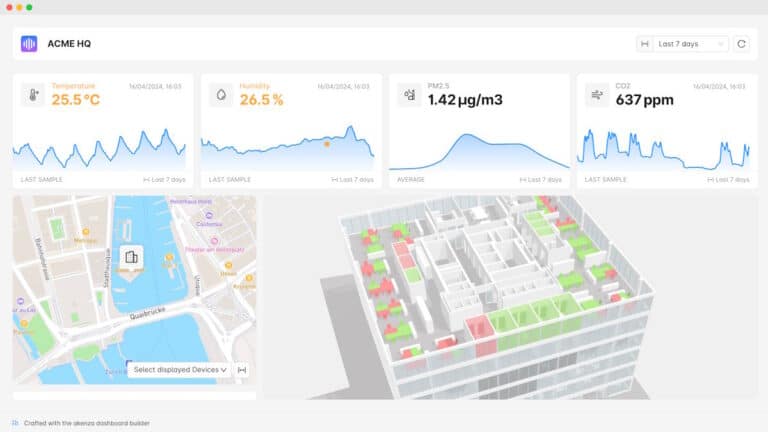This screenshot has height=432, width=768.
Task: Click the water drop icon on Humidity card
Action: (221, 95)
